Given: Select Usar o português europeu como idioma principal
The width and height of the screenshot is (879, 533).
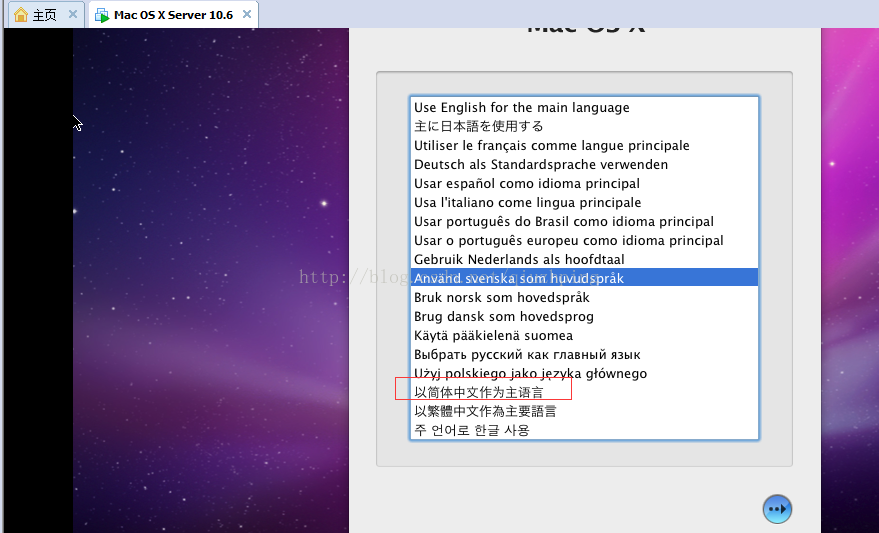Looking at the screenshot, I should point(584,240).
